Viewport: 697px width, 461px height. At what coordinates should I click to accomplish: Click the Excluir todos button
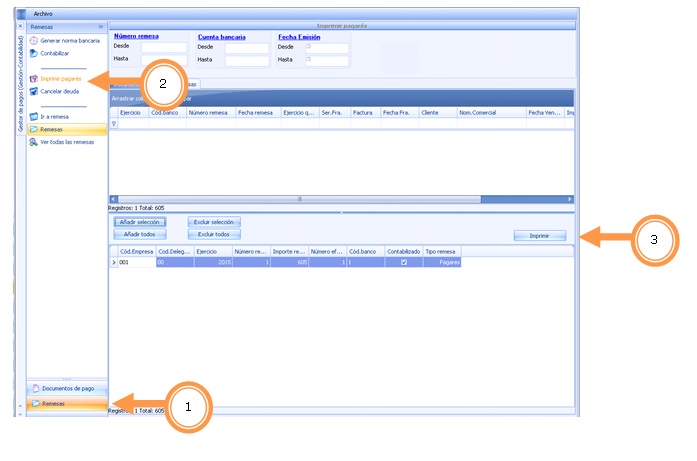214,234
